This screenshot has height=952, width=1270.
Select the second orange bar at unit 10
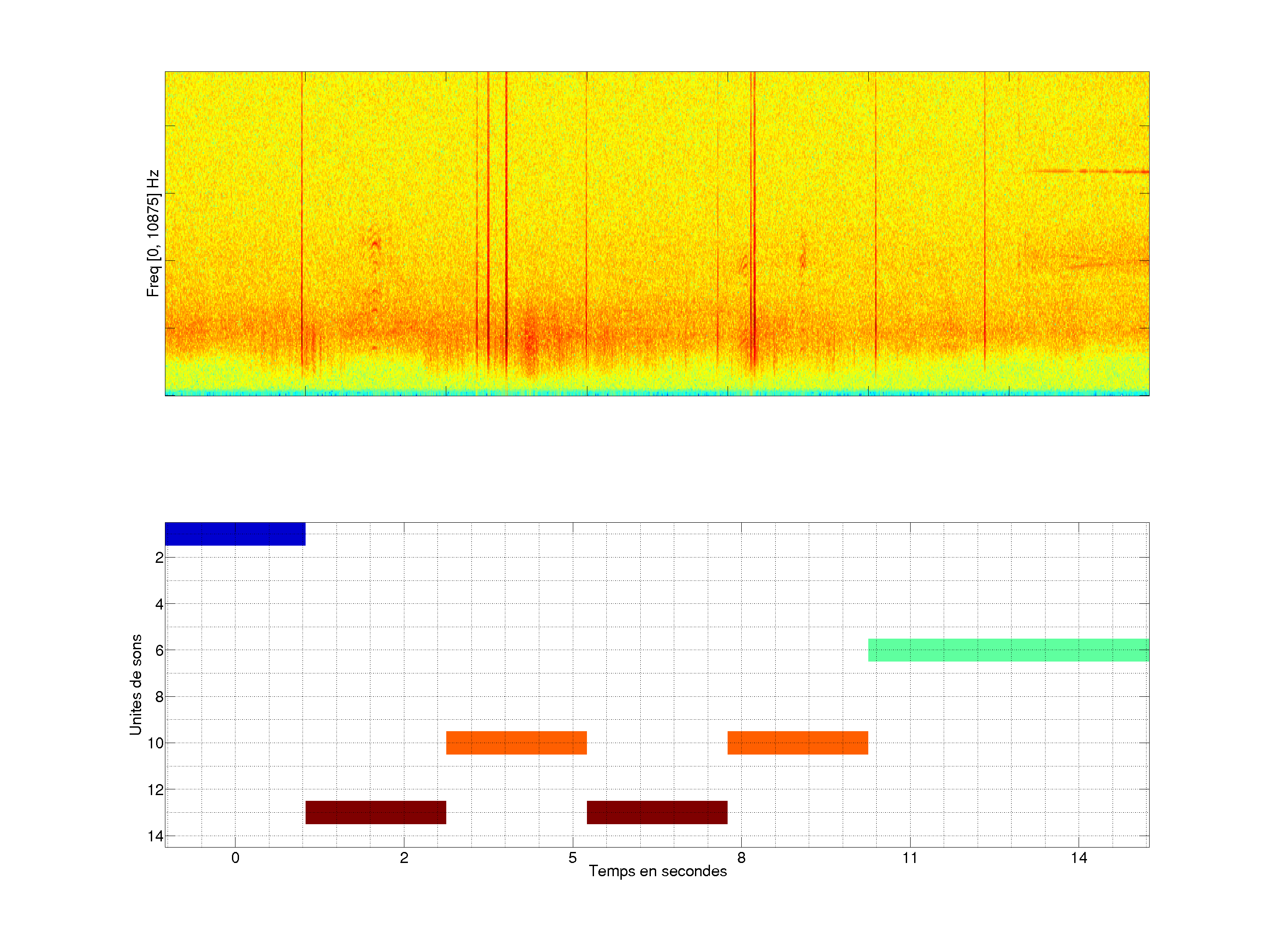797,743
